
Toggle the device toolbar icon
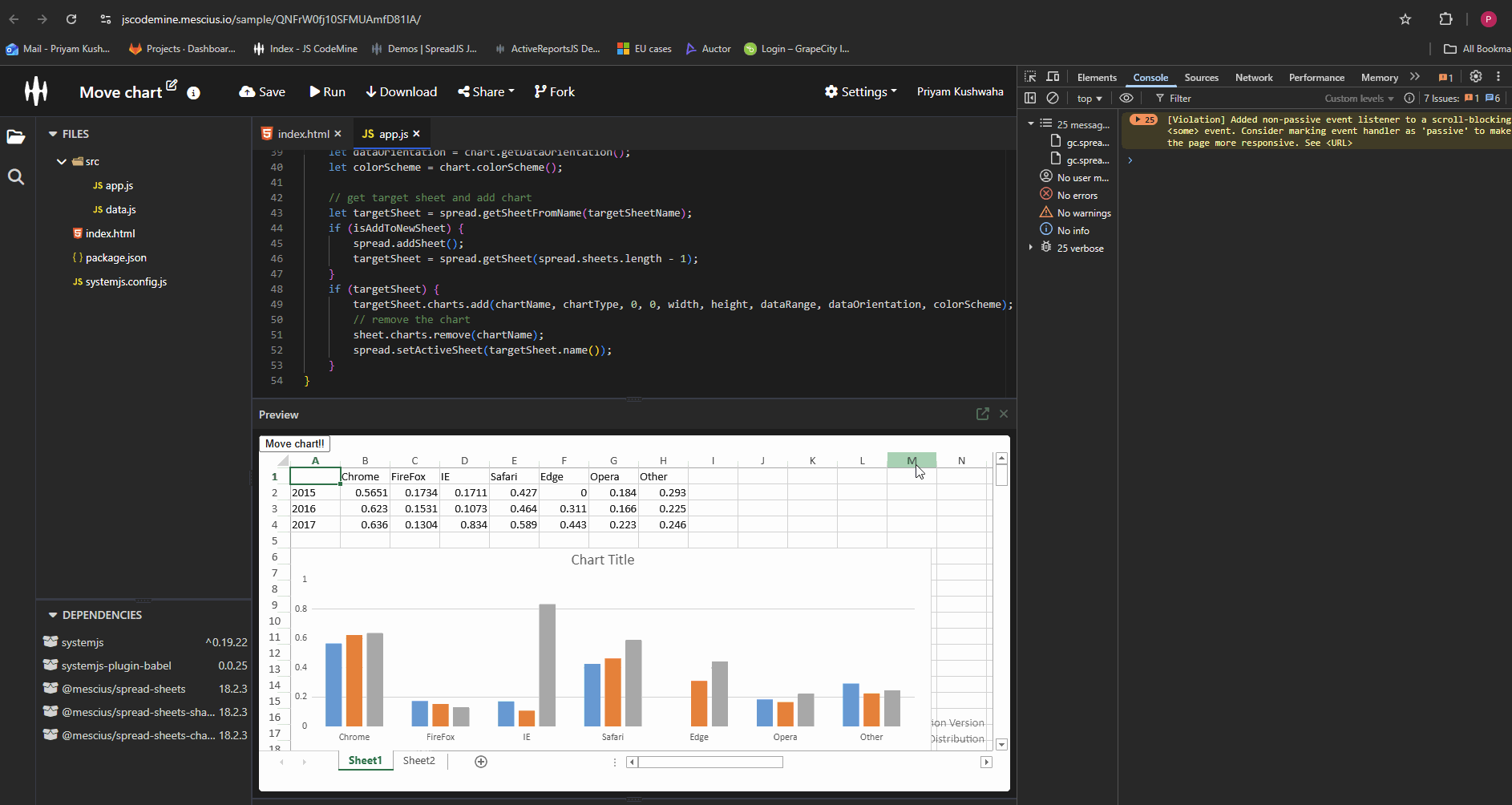click(1053, 77)
